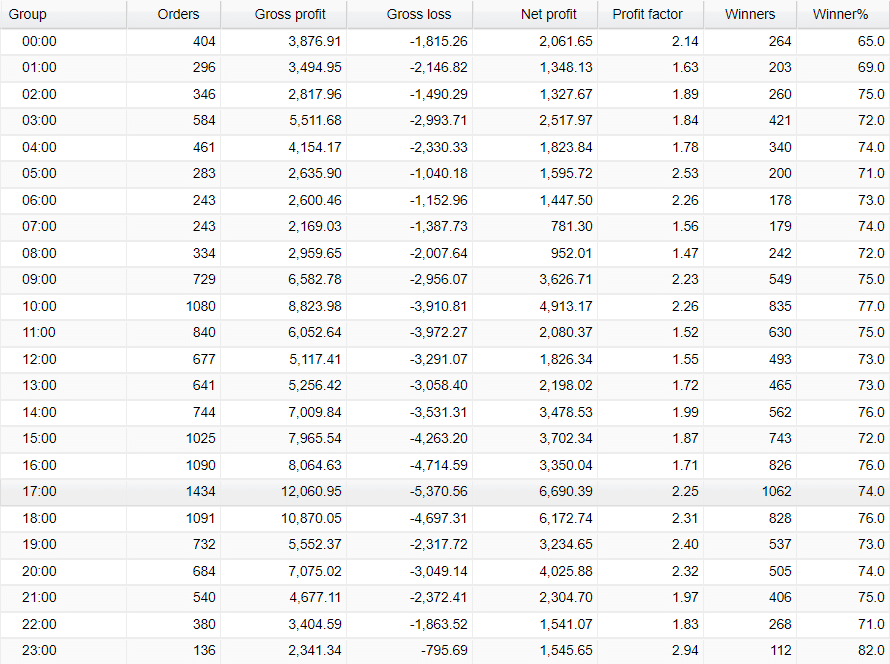The width and height of the screenshot is (890, 664).
Task: Sort by the Gross loss column header
Action: 420,14
